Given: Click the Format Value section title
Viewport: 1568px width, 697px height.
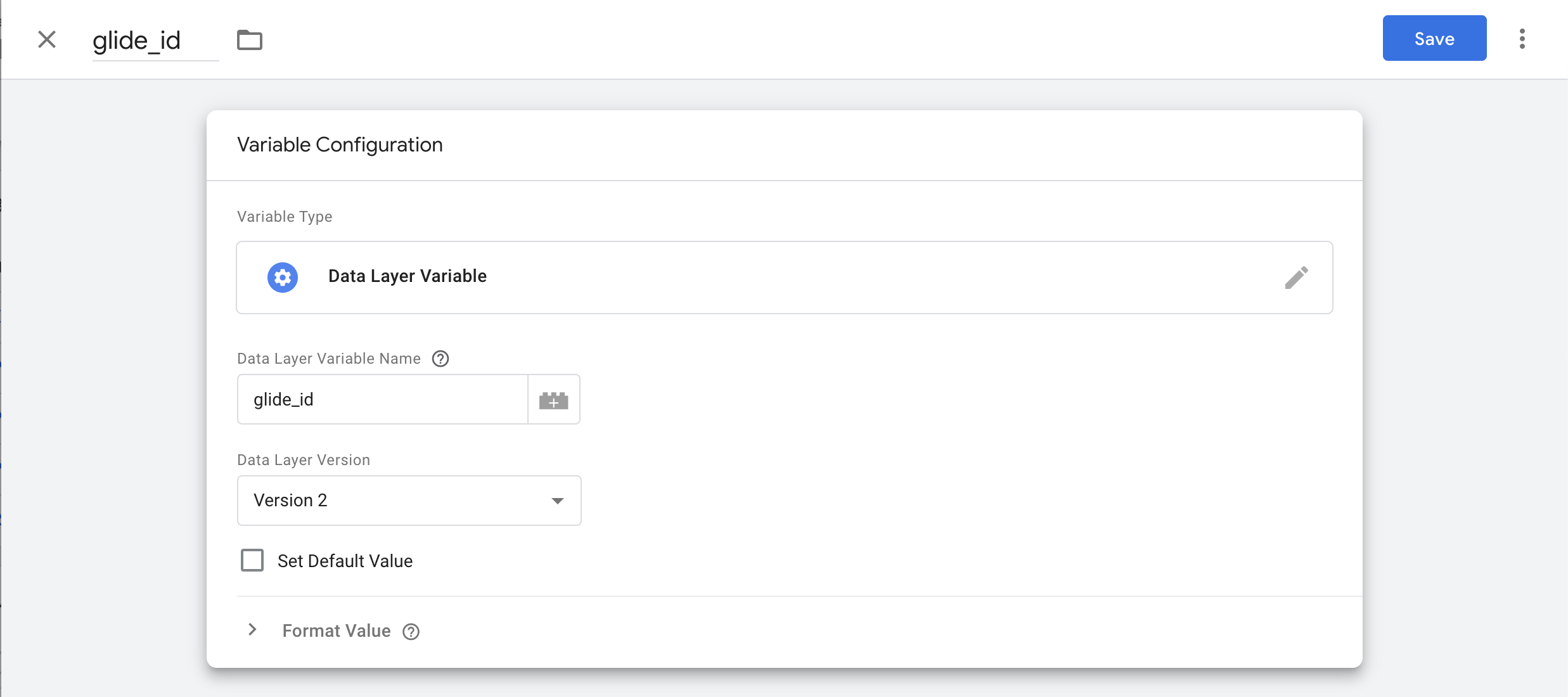Looking at the screenshot, I should coord(336,631).
